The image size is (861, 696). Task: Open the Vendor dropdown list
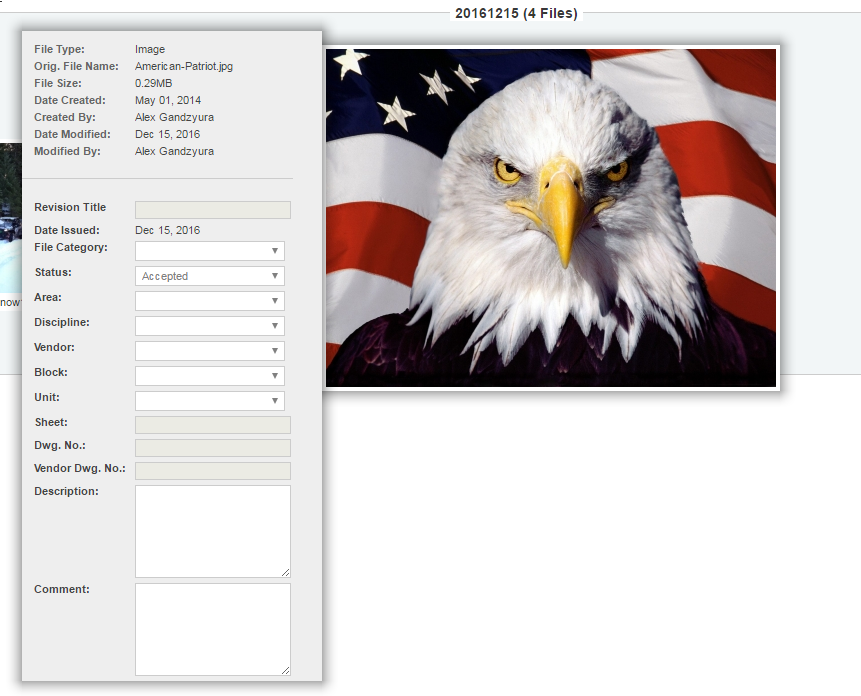click(x=210, y=351)
